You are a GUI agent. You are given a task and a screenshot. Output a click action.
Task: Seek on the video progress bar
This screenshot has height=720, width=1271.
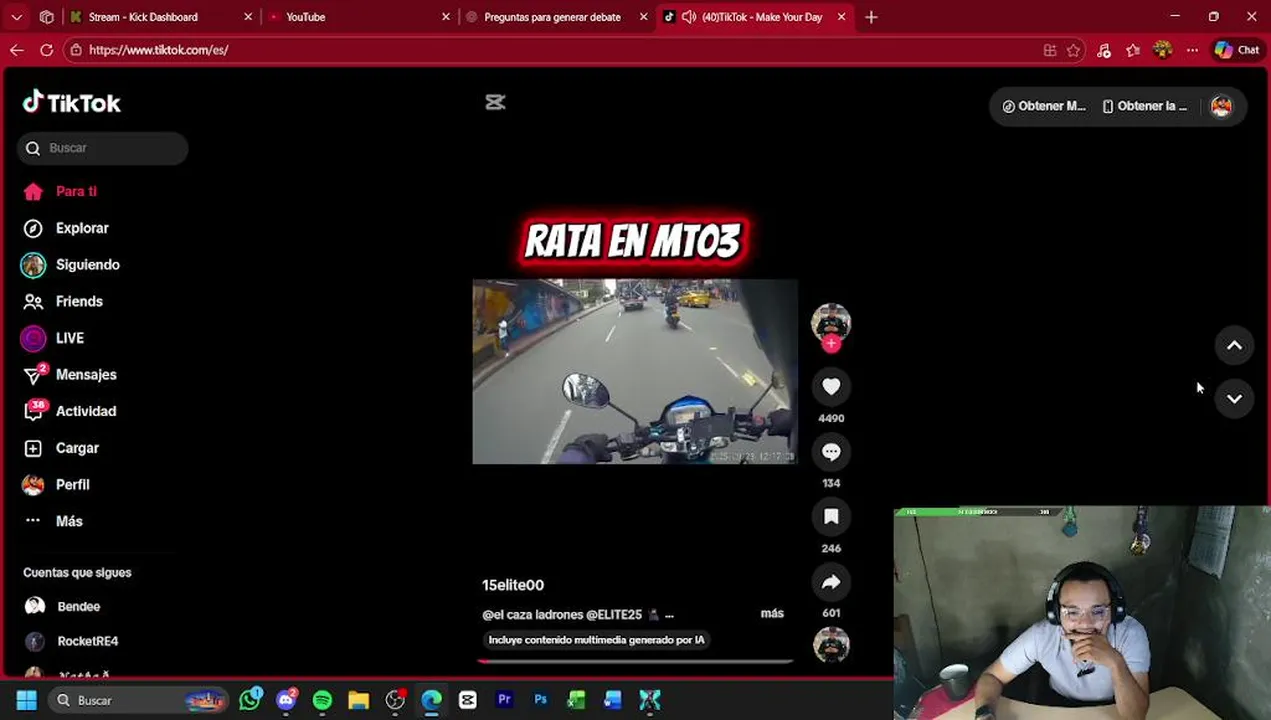pos(635,661)
